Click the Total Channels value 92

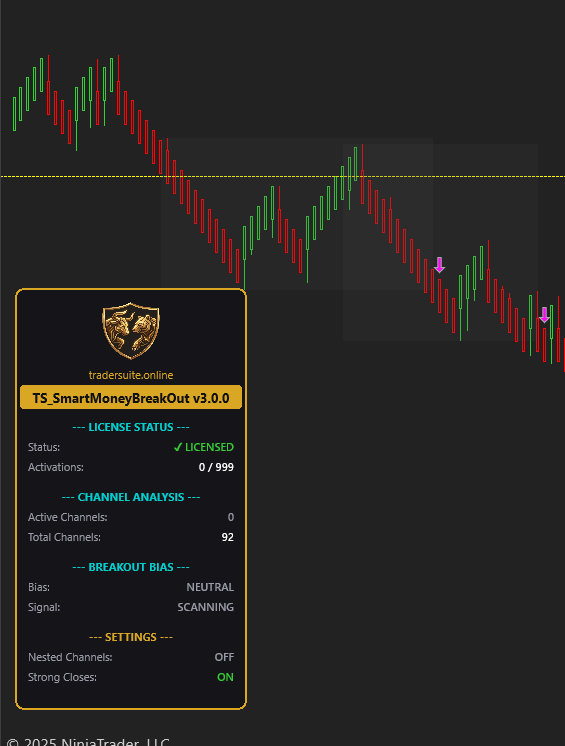228,537
